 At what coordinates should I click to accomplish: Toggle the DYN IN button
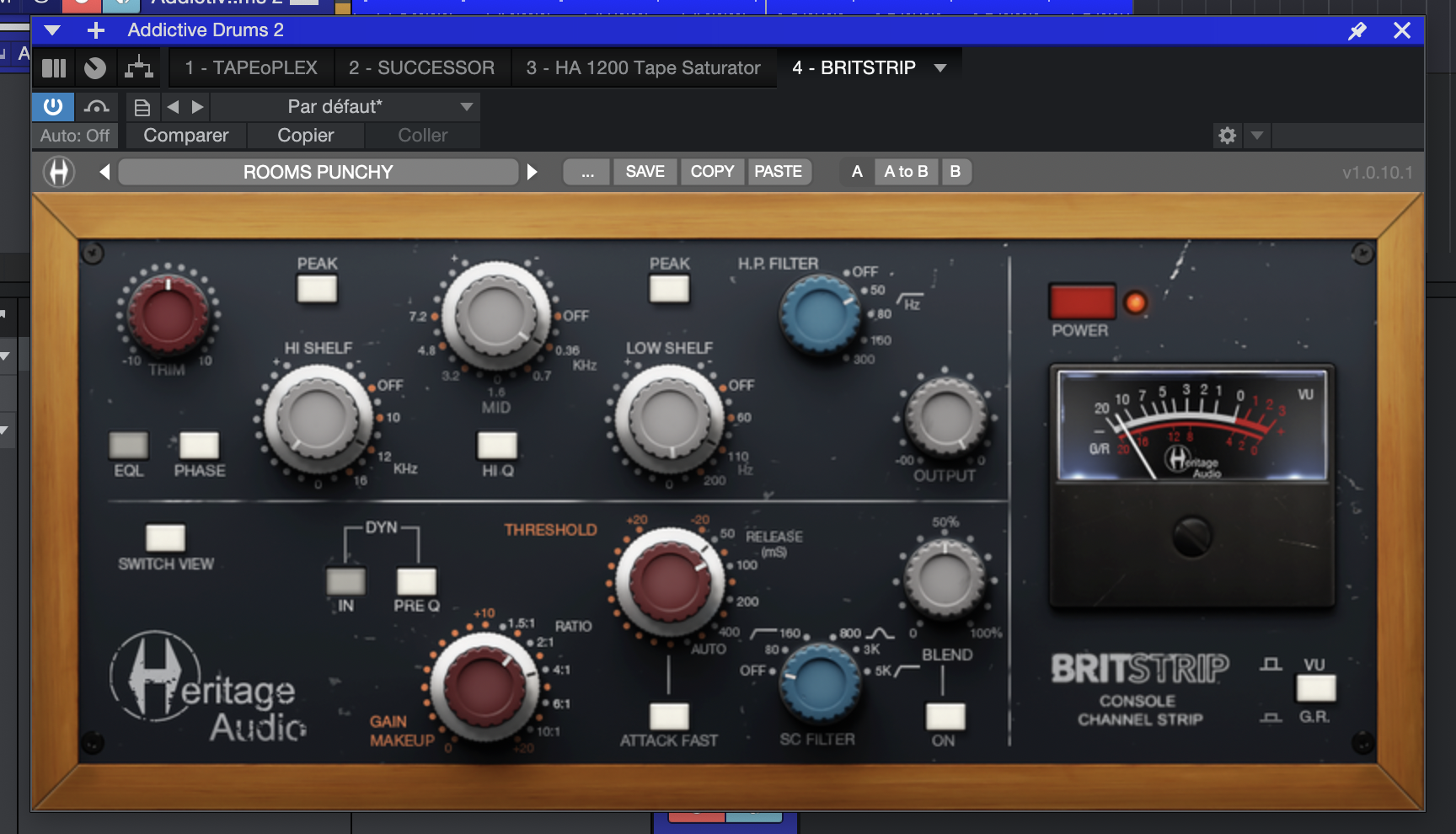[345, 581]
